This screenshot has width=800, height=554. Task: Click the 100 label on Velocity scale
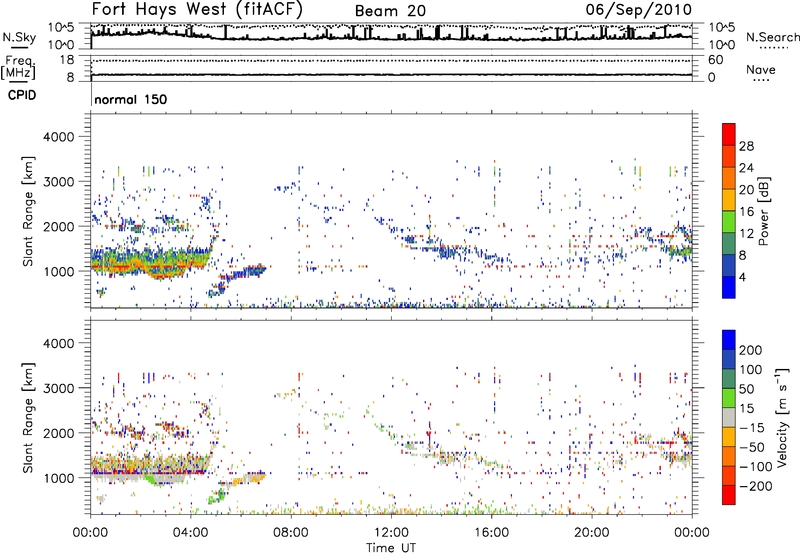coord(751,370)
